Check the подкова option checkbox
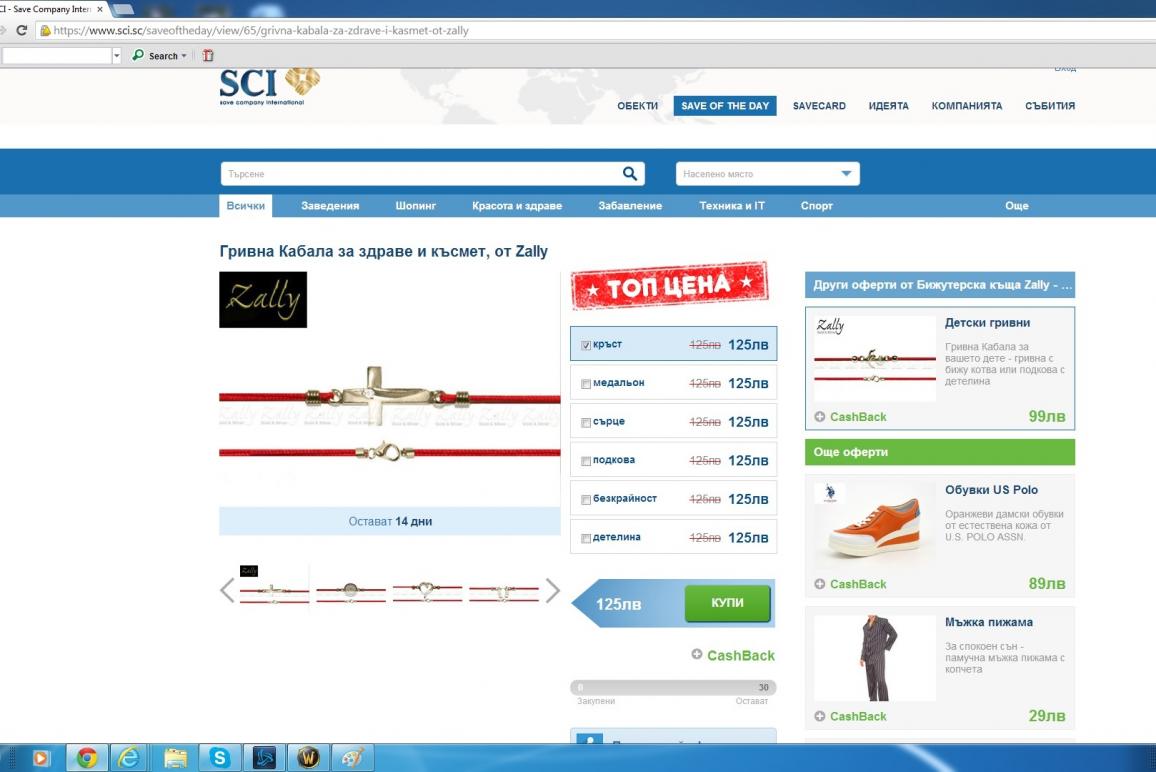 (x=586, y=461)
